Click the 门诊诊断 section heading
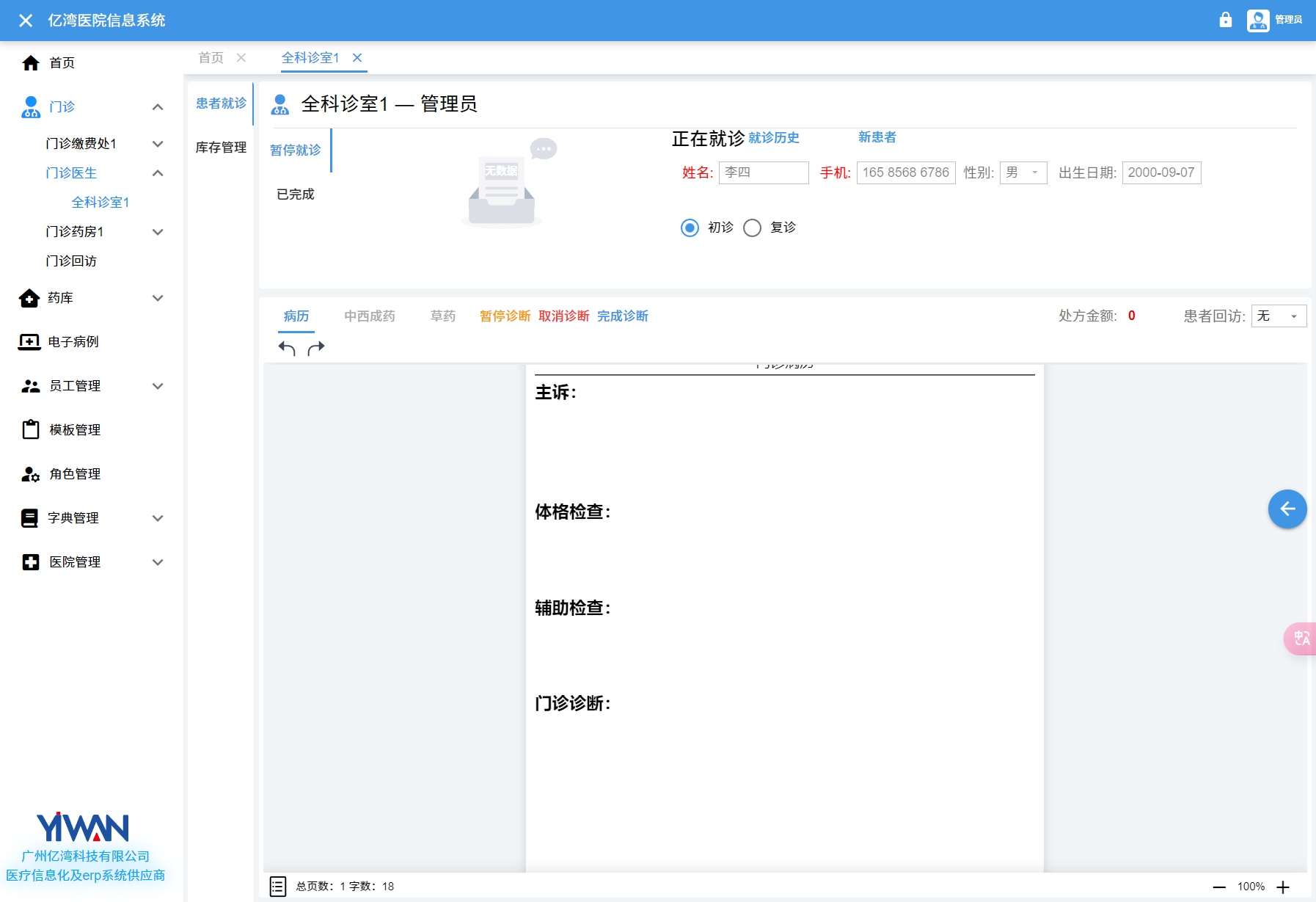The image size is (1316, 902). click(x=573, y=703)
